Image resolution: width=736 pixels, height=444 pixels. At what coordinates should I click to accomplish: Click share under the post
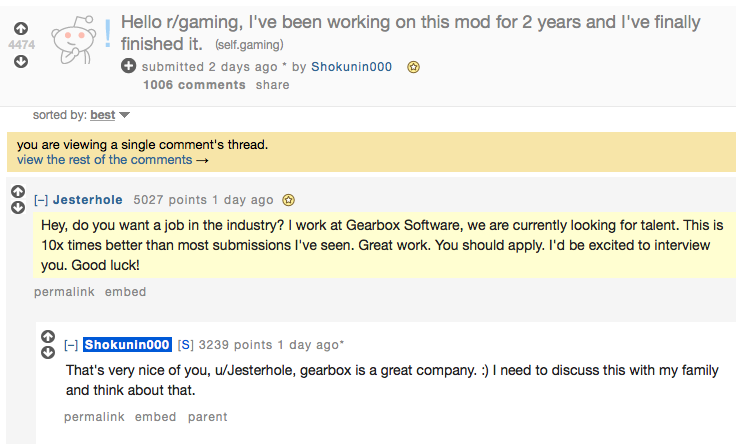point(272,85)
